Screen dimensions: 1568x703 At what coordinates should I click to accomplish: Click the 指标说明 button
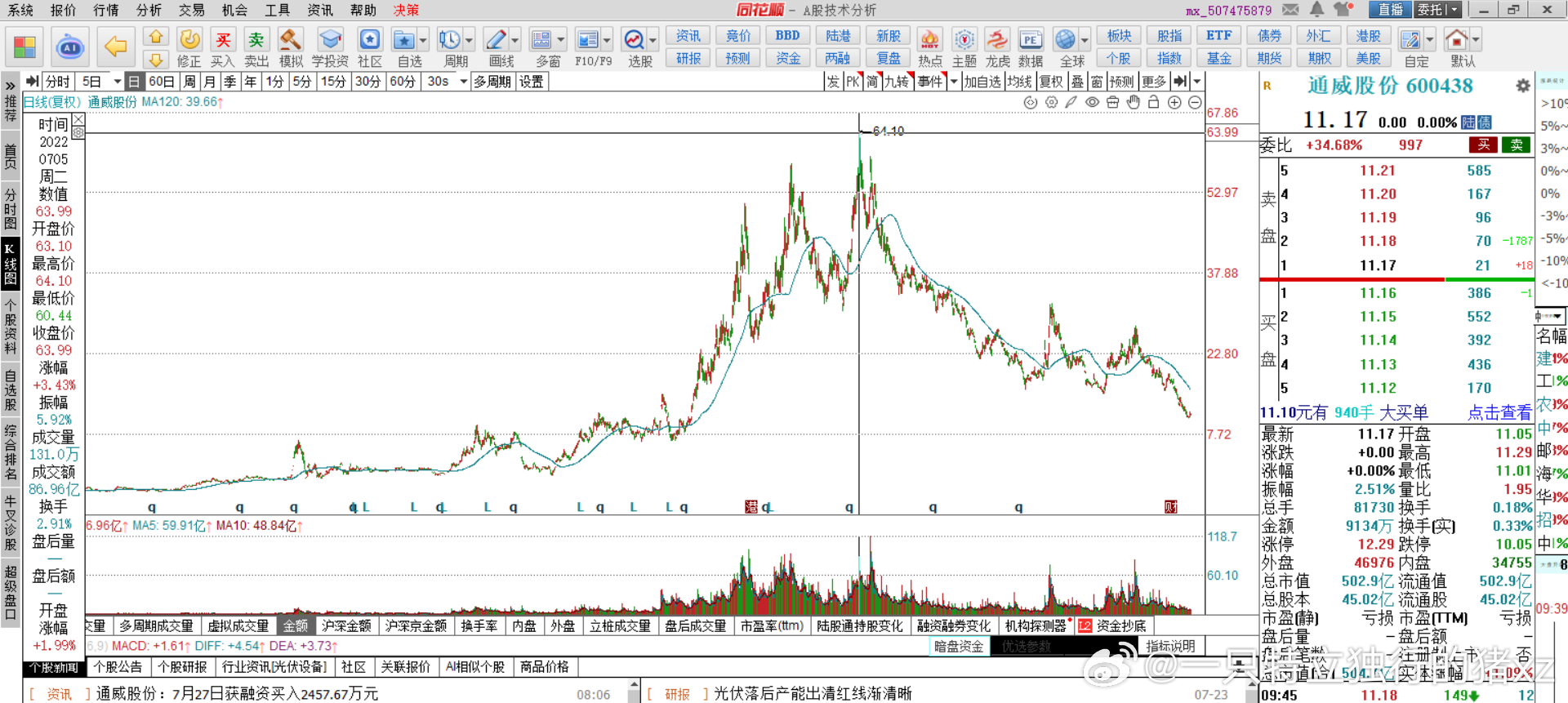point(1170,647)
